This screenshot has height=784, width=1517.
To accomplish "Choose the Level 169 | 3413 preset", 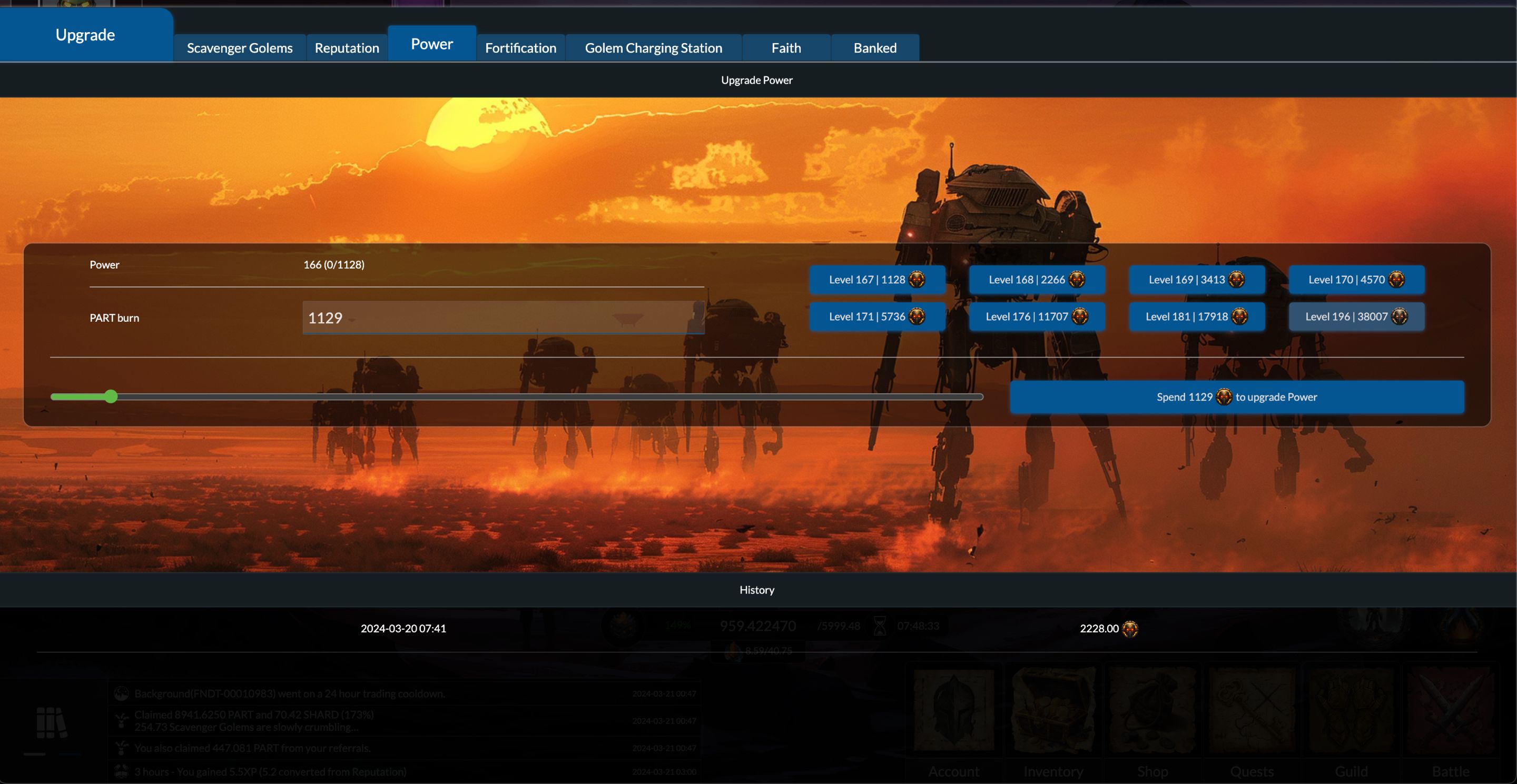I will tap(1197, 280).
